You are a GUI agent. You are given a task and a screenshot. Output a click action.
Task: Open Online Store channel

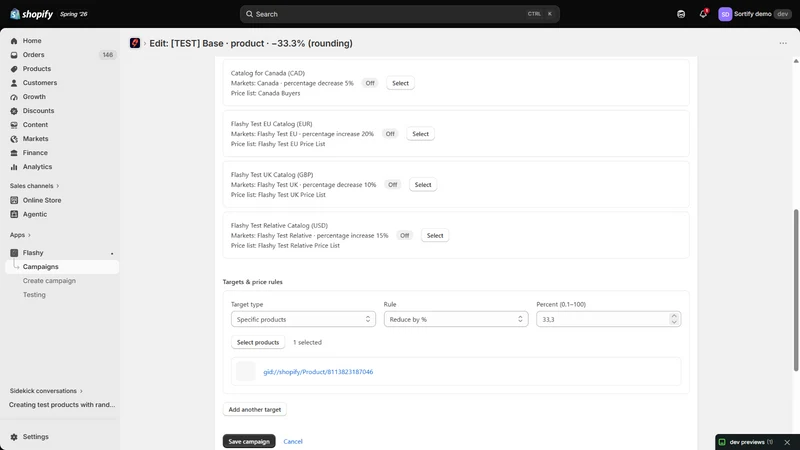41,200
